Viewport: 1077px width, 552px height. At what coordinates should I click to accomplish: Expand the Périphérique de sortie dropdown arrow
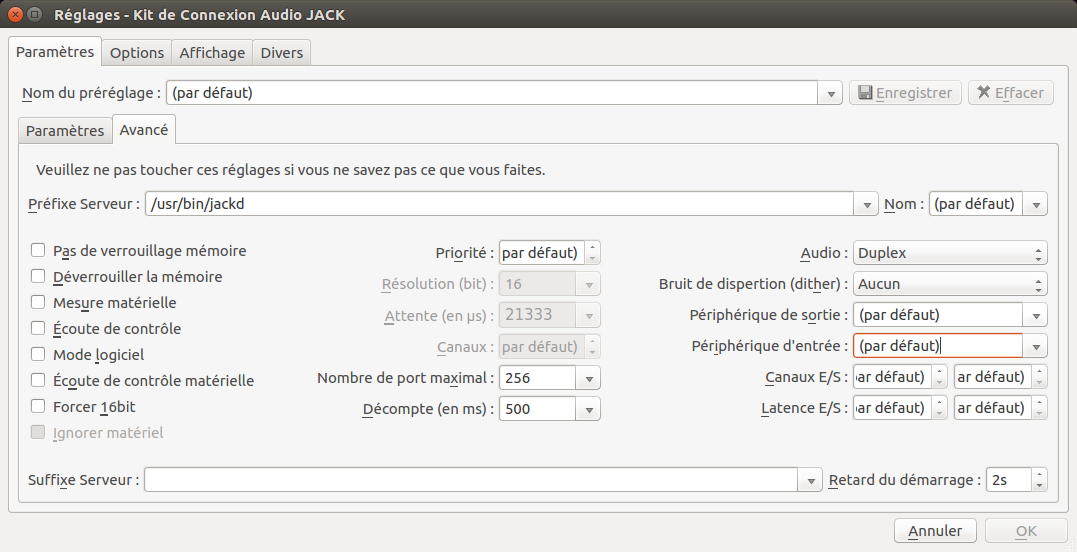[1036, 316]
